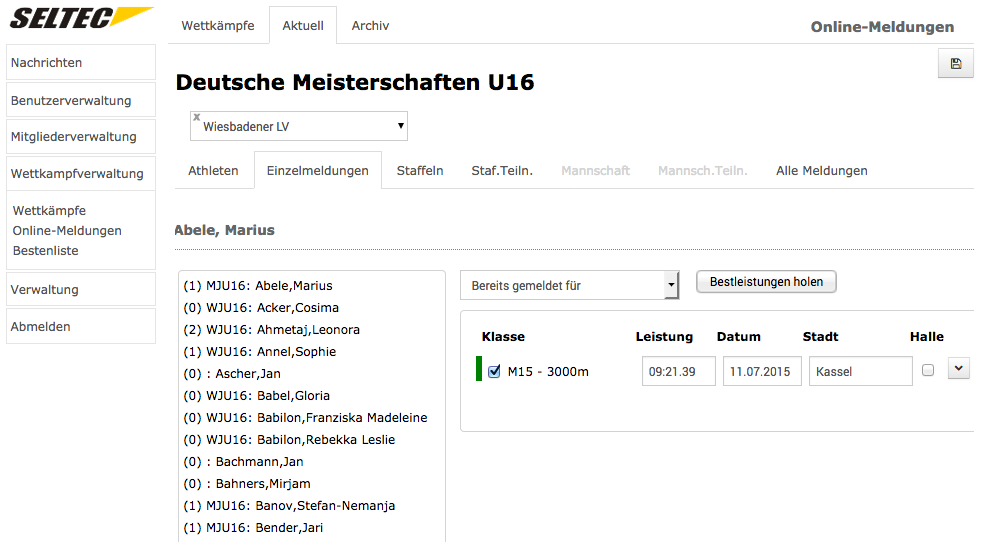Edit the Datum field 11.07.2015
Image resolution: width=983 pixels, height=542 pixels.
click(761, 372)
